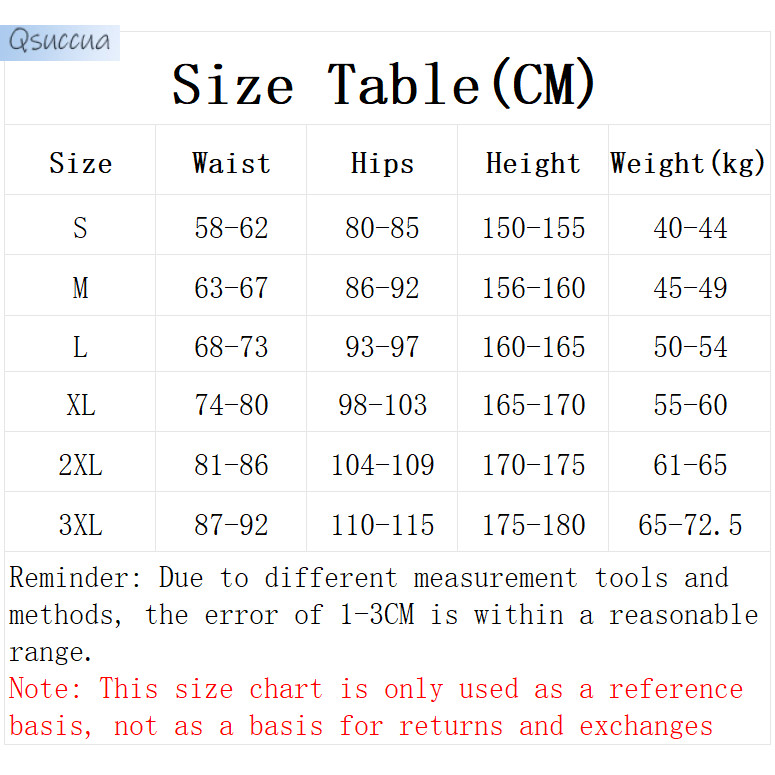The width and height of the screenshot is (775, 775).
Task: Click height value 170-175
Action: point(533,465)
